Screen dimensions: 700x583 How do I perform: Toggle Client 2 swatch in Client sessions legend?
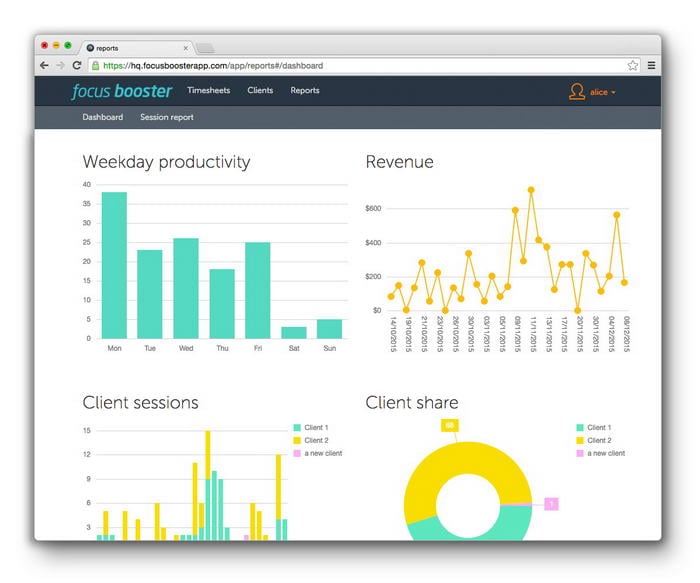point(297,441)
